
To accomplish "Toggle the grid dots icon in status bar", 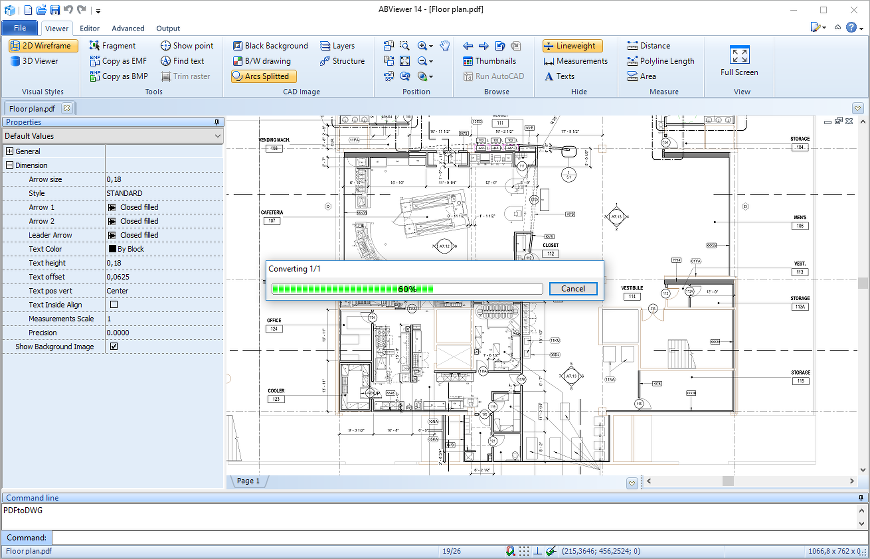I will (524, 551).
